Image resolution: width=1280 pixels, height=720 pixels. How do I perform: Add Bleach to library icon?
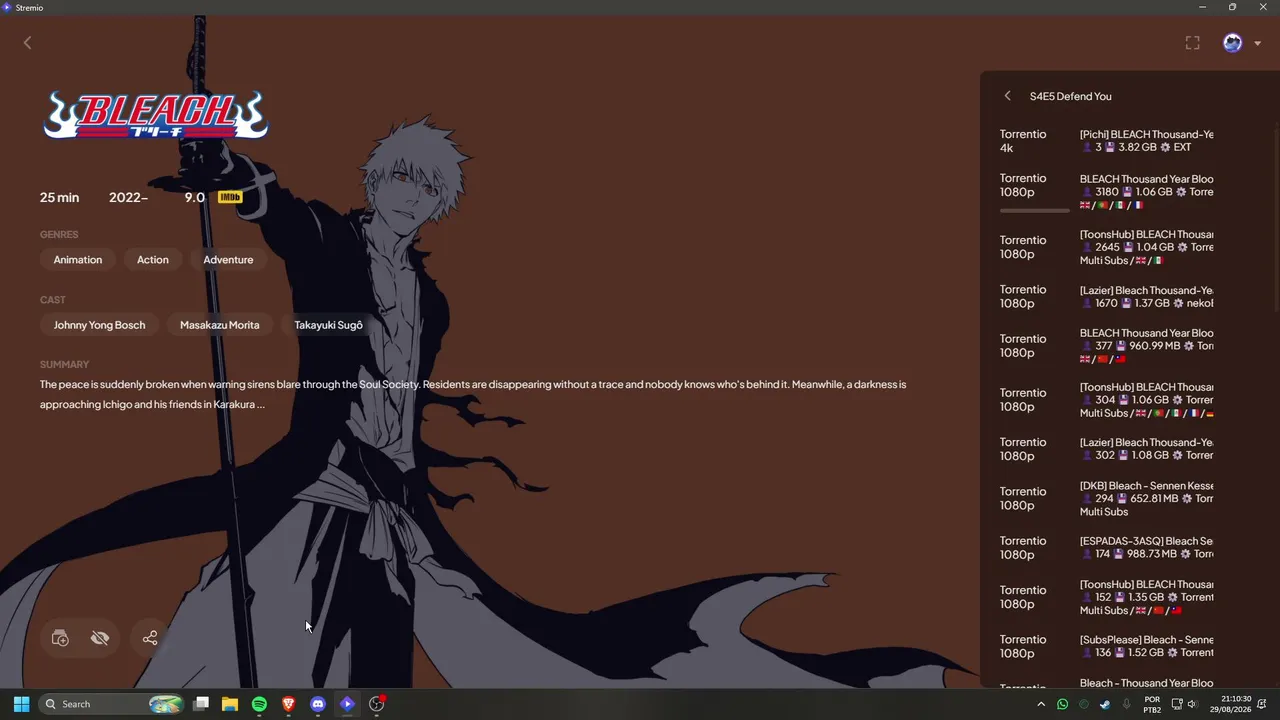pyautogui.click(x=60, y=638)
